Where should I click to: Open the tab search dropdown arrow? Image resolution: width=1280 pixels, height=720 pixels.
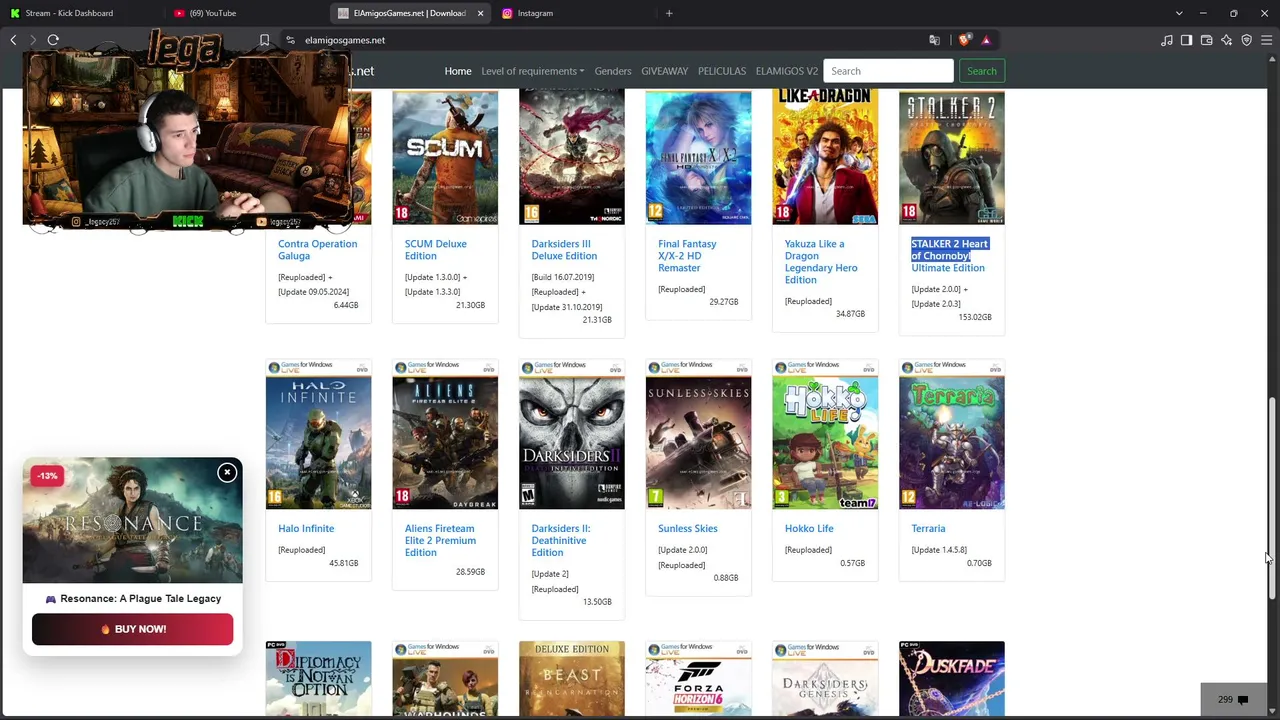(x=1179, y=13)
